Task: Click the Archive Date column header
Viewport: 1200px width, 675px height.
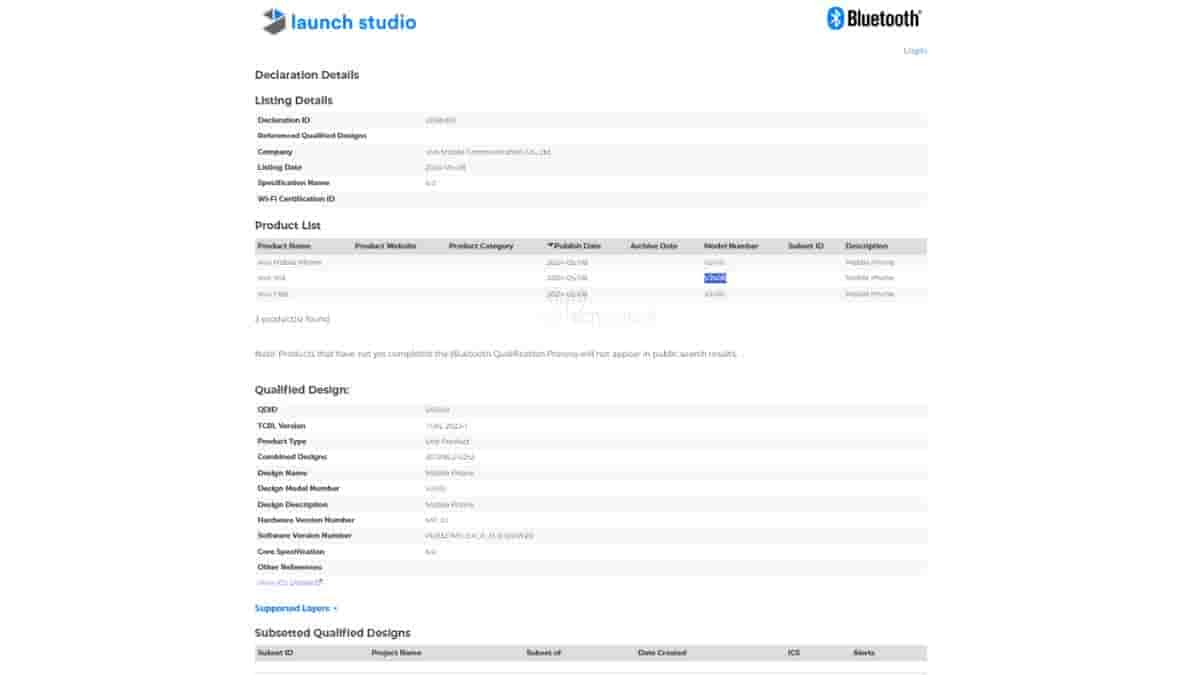Action: (x=653, y=246)
